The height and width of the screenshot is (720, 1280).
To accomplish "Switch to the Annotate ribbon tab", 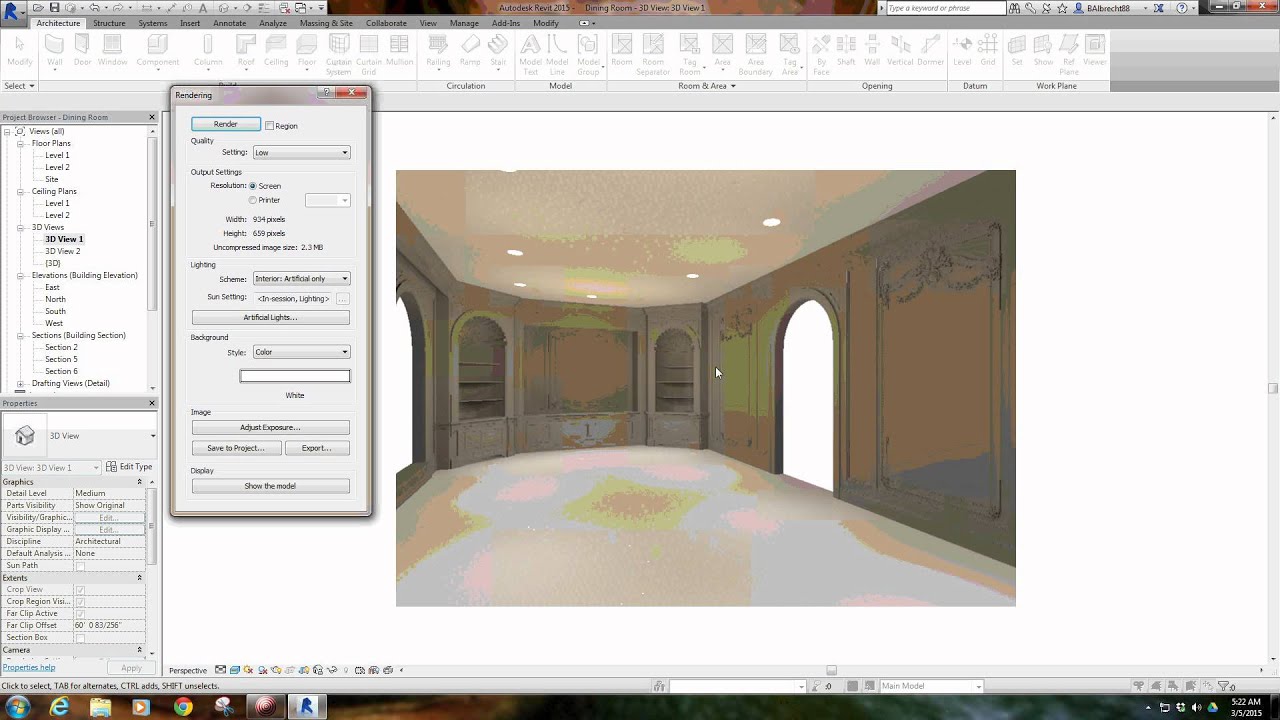I will pos(230,23).
